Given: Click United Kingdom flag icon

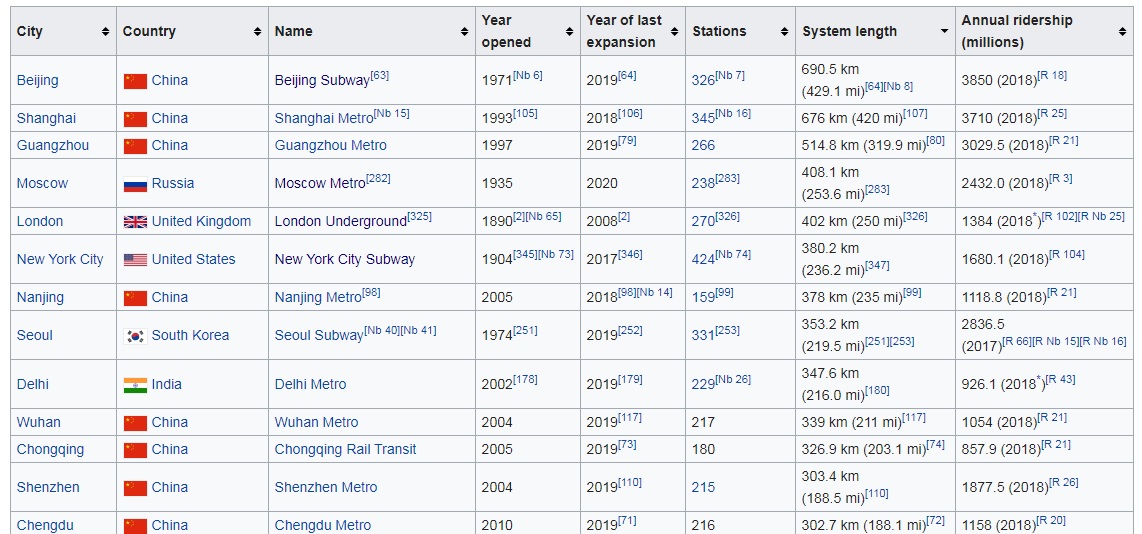Looking at the screenshot, I should pos(135,222).
